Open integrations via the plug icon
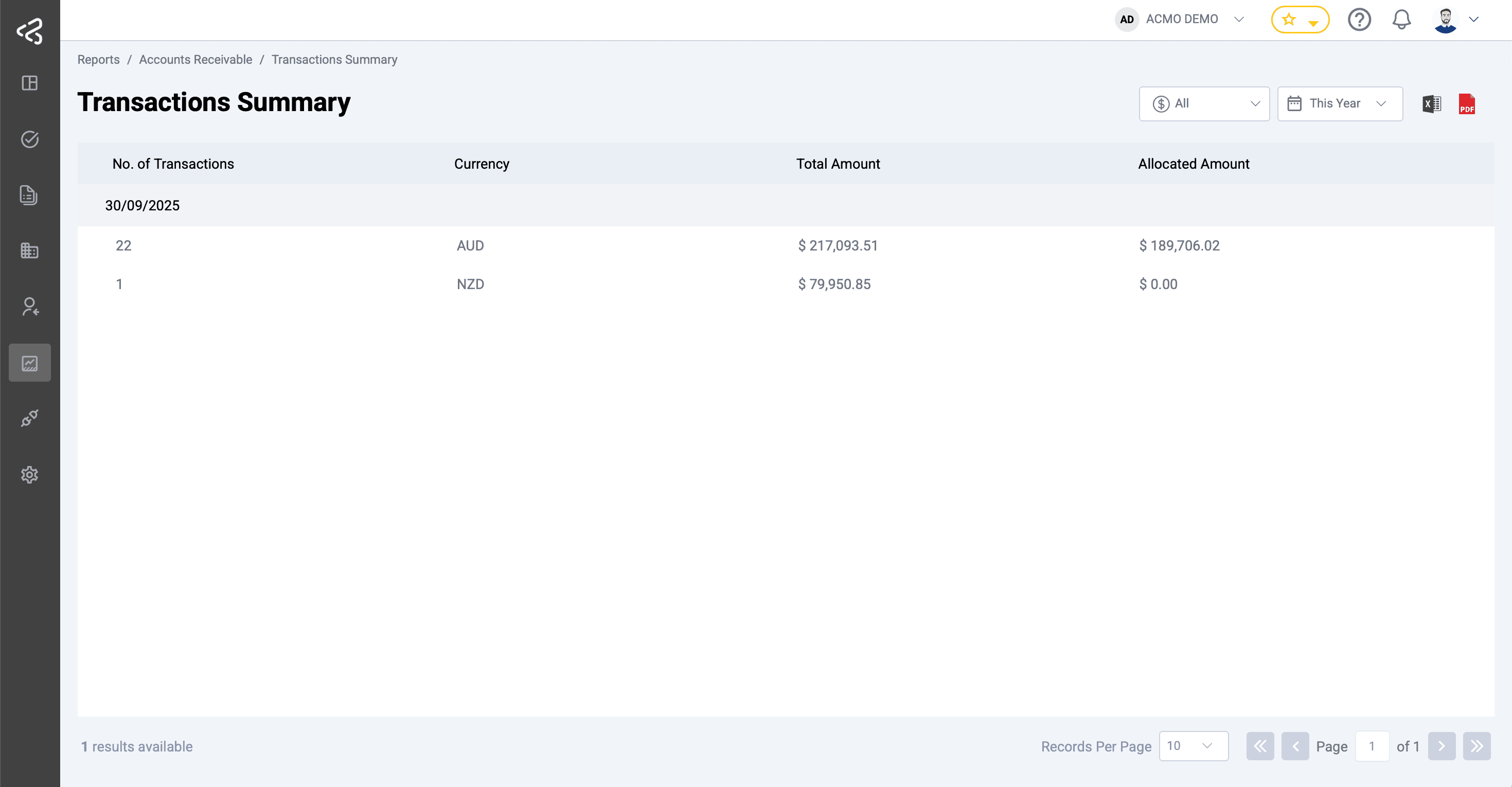Screen dimensions: 1512x787 point(29,418)
